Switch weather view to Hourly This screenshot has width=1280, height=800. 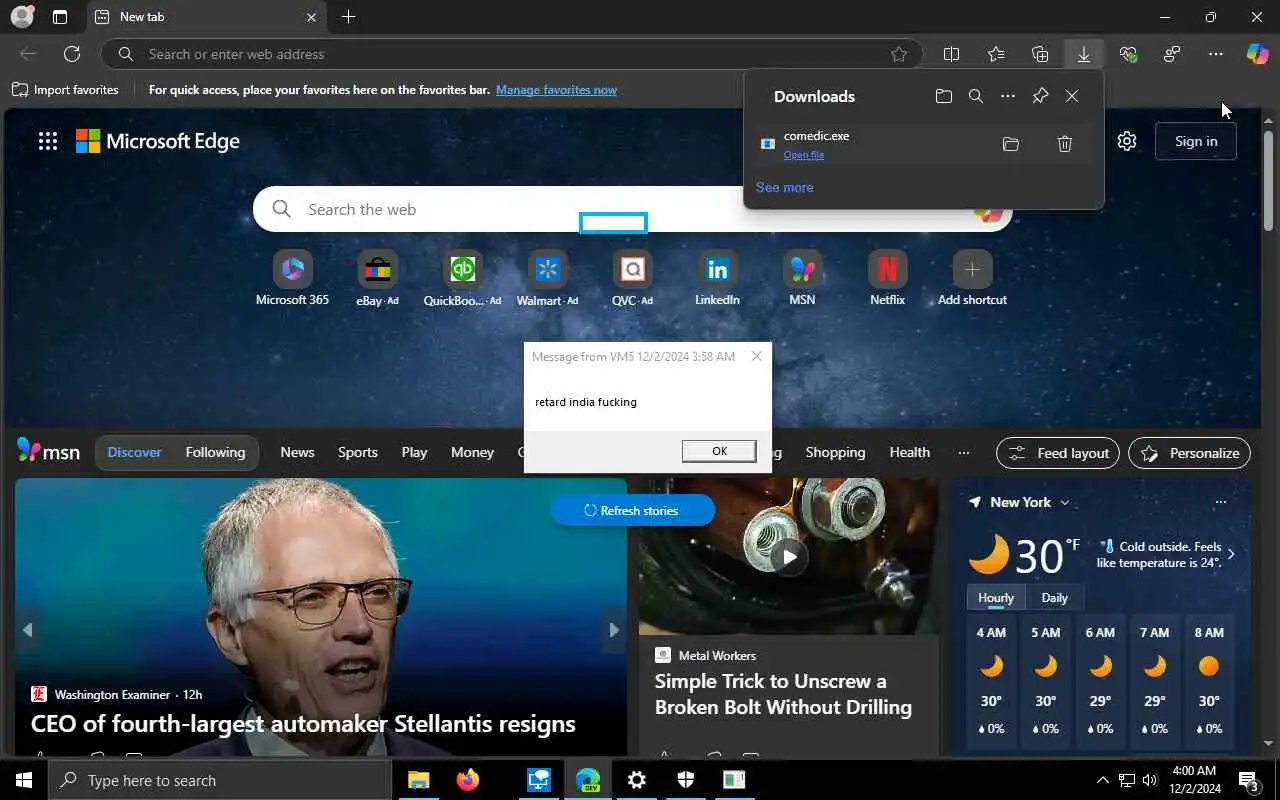pyautogui.click(x=995, y=598)
